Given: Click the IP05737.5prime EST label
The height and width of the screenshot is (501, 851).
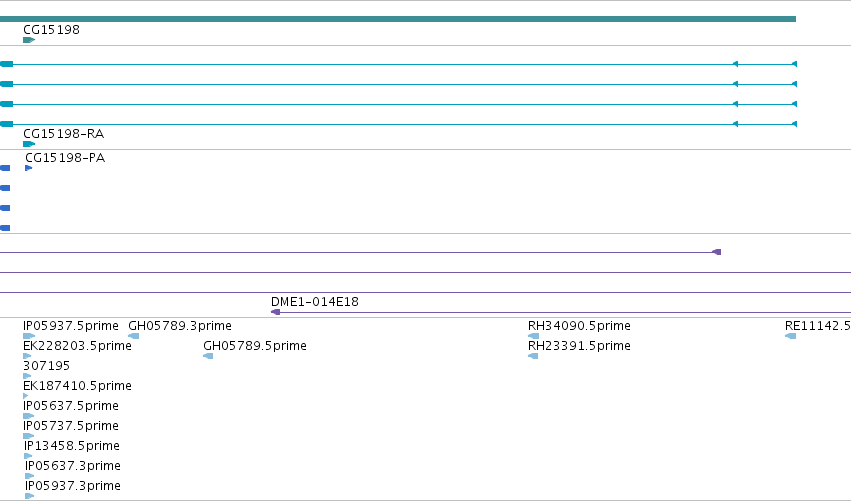Looking at the screenshot, I should [x=71, y=426].
